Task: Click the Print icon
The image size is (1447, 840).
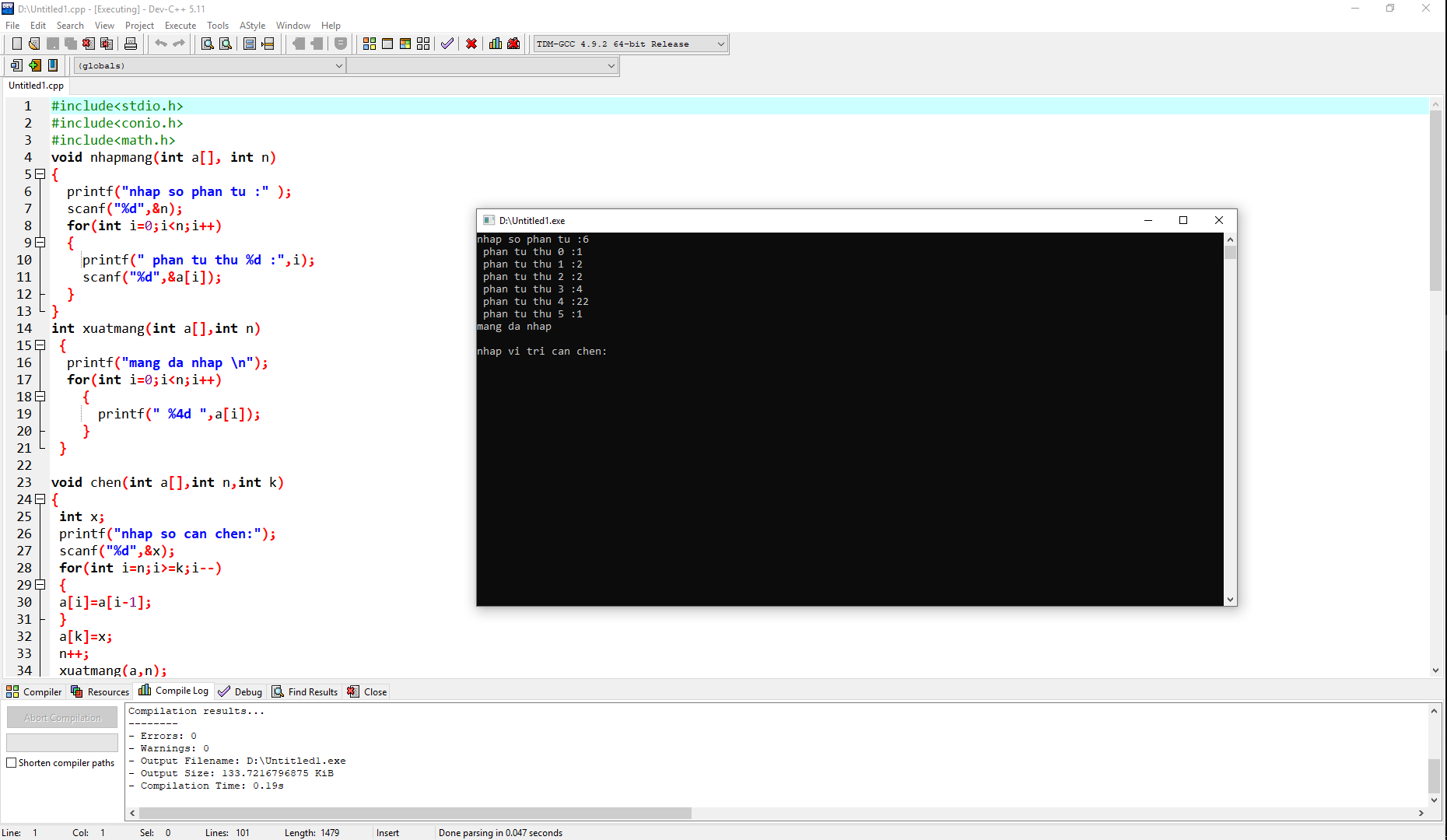Action: [131, 44]
